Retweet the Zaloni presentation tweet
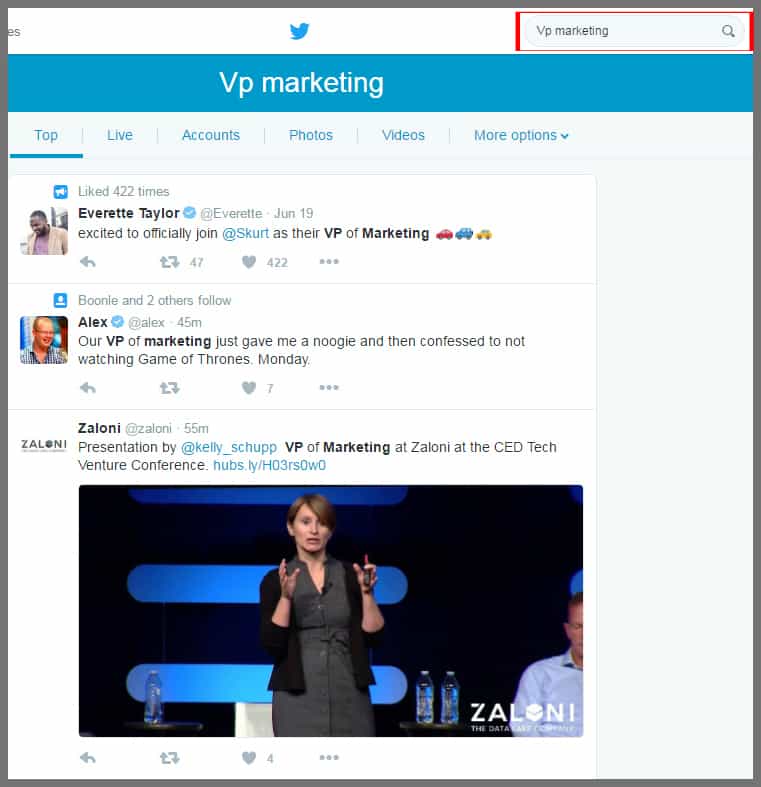The image size is (761, 787). click(x=170, y=758)
